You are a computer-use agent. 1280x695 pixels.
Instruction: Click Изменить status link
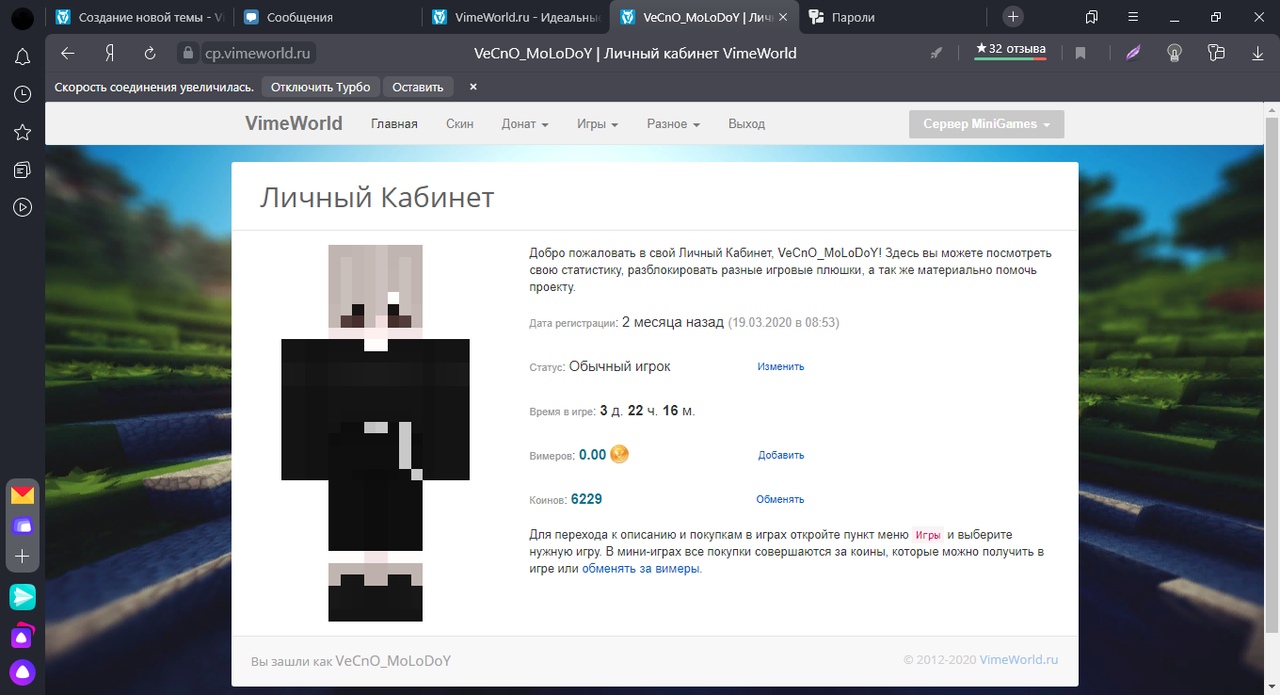(x=781, y=367)
